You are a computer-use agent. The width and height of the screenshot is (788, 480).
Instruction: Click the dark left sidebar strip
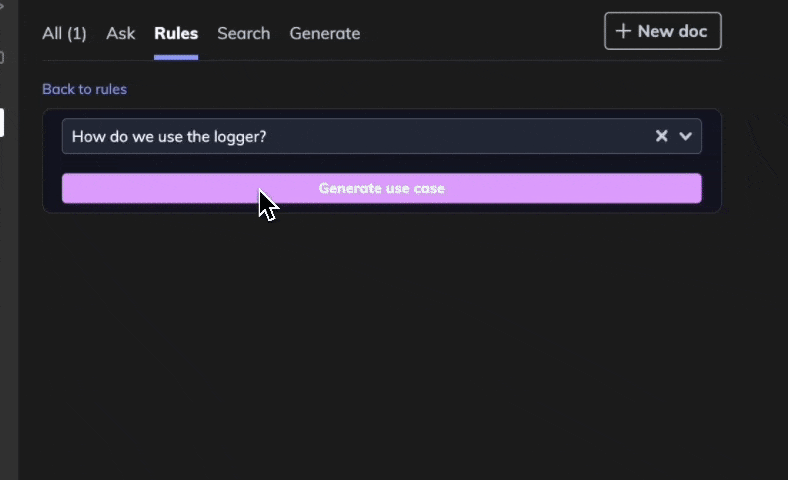(8, 300)
